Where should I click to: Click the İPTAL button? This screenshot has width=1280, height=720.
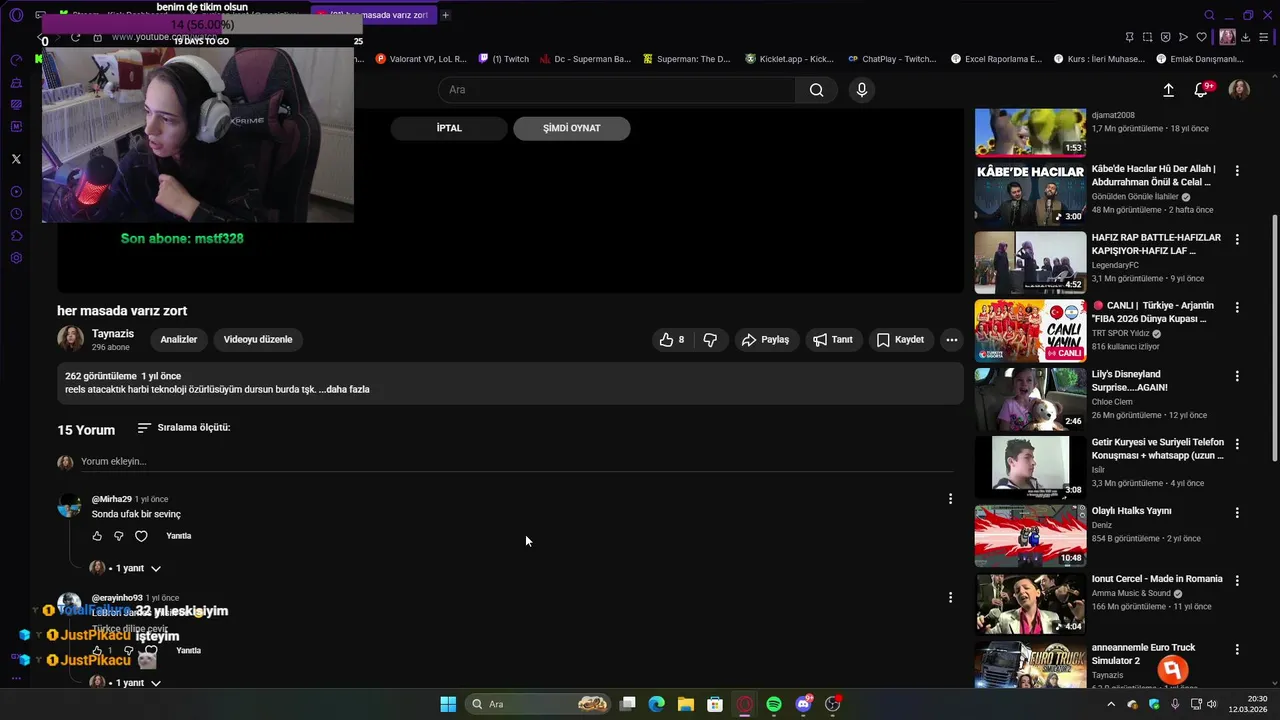[x=449, y=128]
